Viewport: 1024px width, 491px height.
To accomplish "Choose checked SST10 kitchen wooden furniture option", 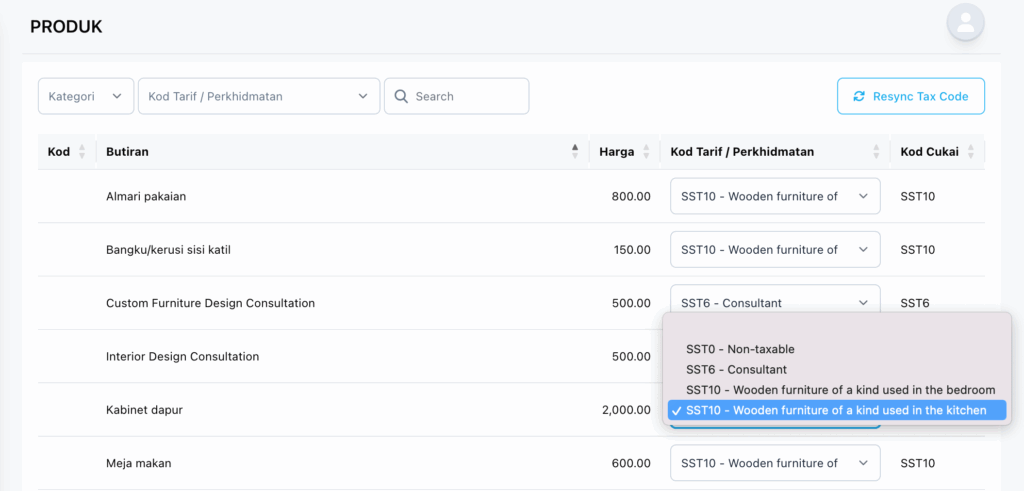I will [x=837, y=410].
